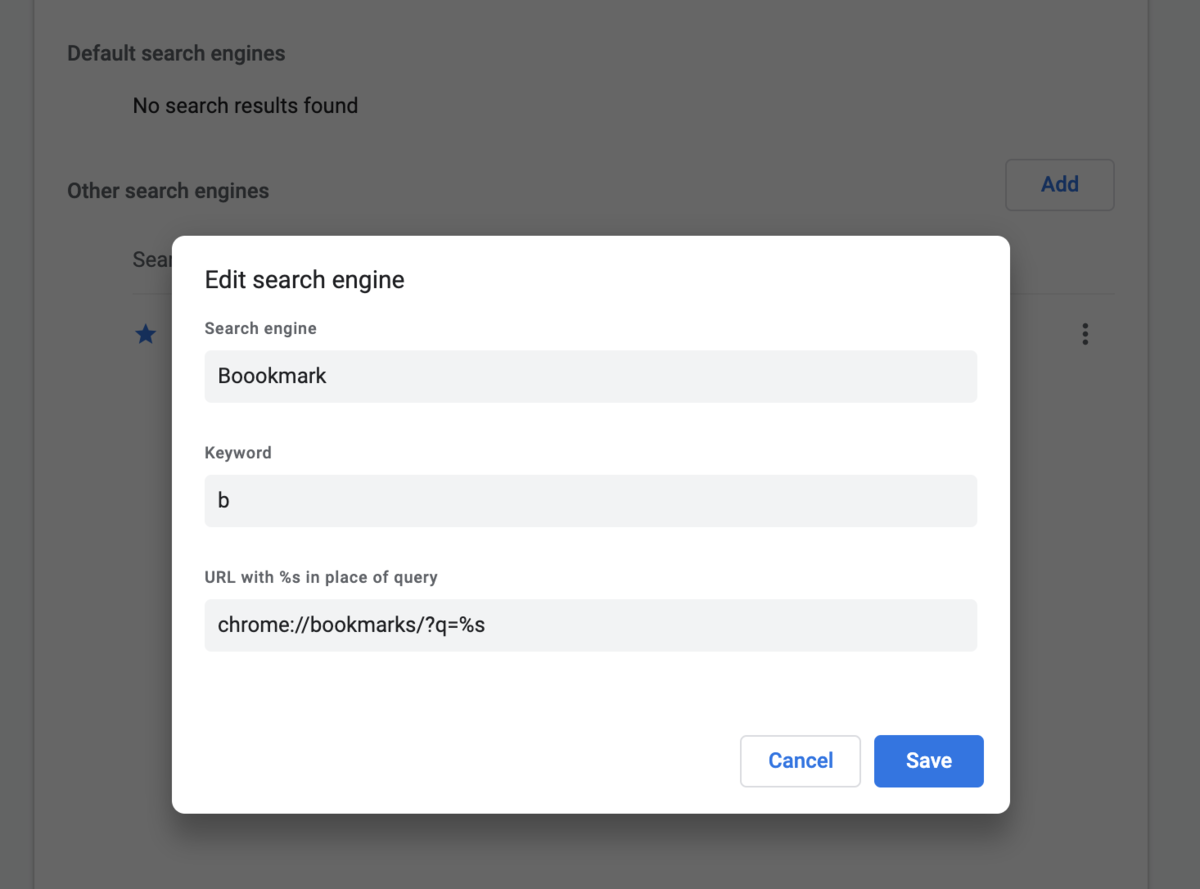Click Add next to Other search engines
This screenshot has height=889, width=1200.
click(1060, 185)
